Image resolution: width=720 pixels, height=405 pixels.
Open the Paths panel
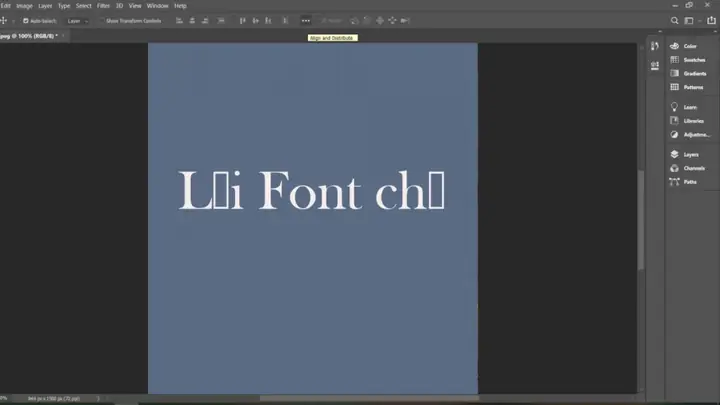(683, 182)
